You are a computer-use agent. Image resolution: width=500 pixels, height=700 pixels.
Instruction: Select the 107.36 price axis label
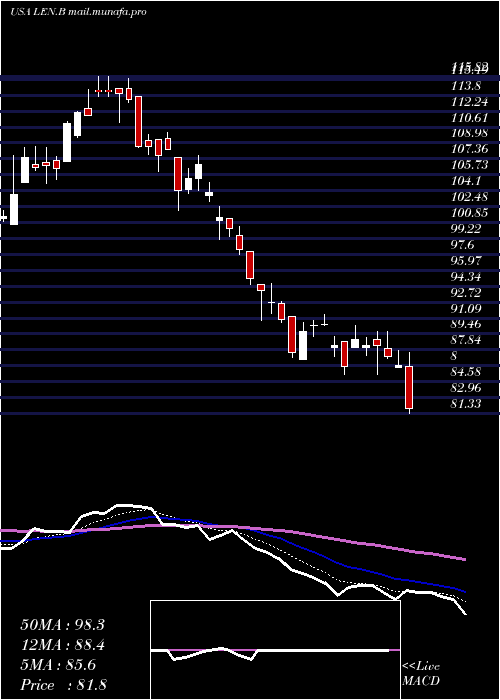470,149
